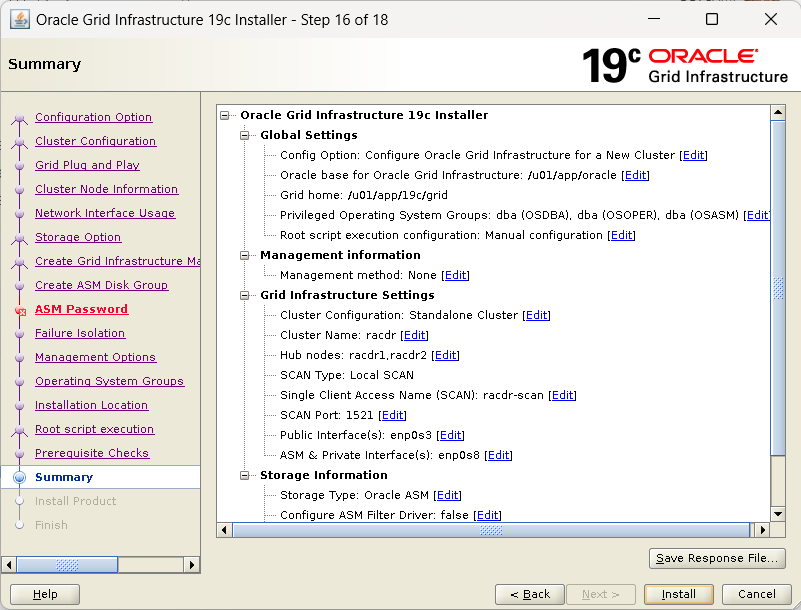Go to the Installation Location step
Screen dimensions: 801x610
click(91, 405)
